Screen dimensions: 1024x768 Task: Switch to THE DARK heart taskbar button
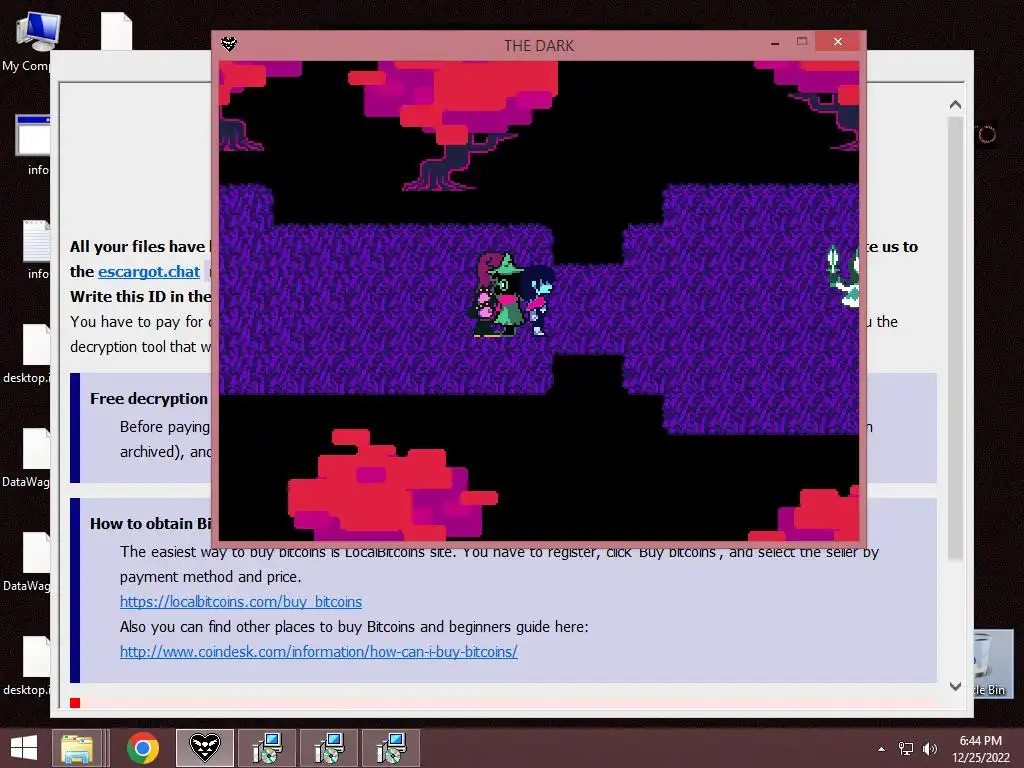point(204,748)
